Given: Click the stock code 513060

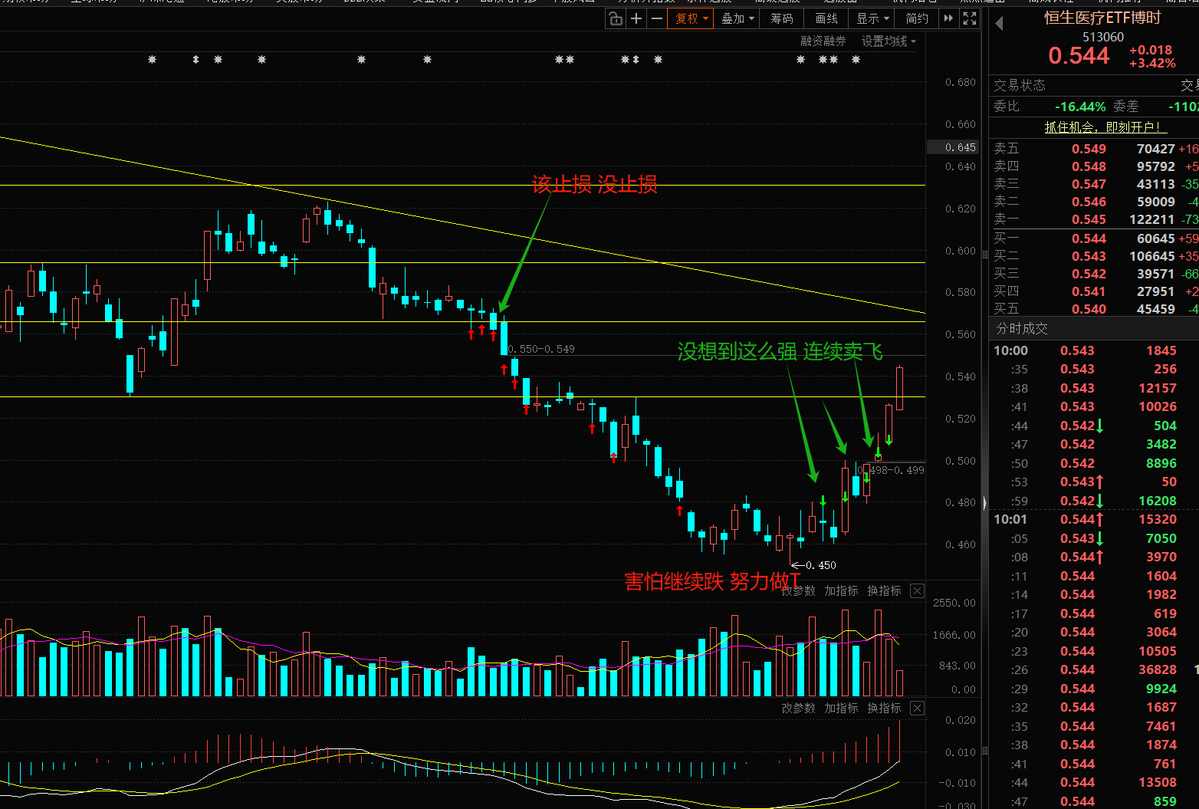Looking at the screenshot, I should [1103, 37].
